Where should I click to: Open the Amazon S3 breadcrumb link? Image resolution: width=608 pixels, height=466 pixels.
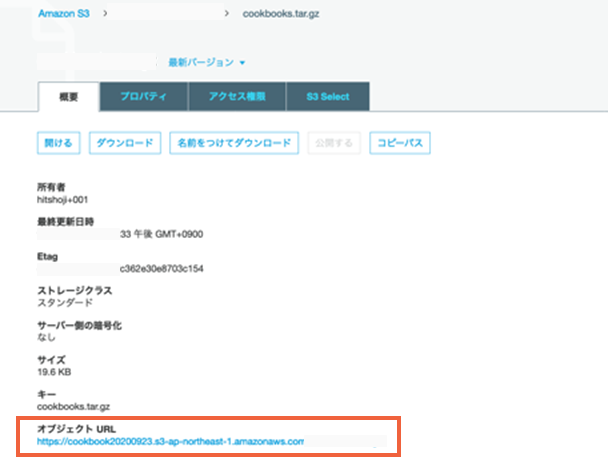click(64, 14)
